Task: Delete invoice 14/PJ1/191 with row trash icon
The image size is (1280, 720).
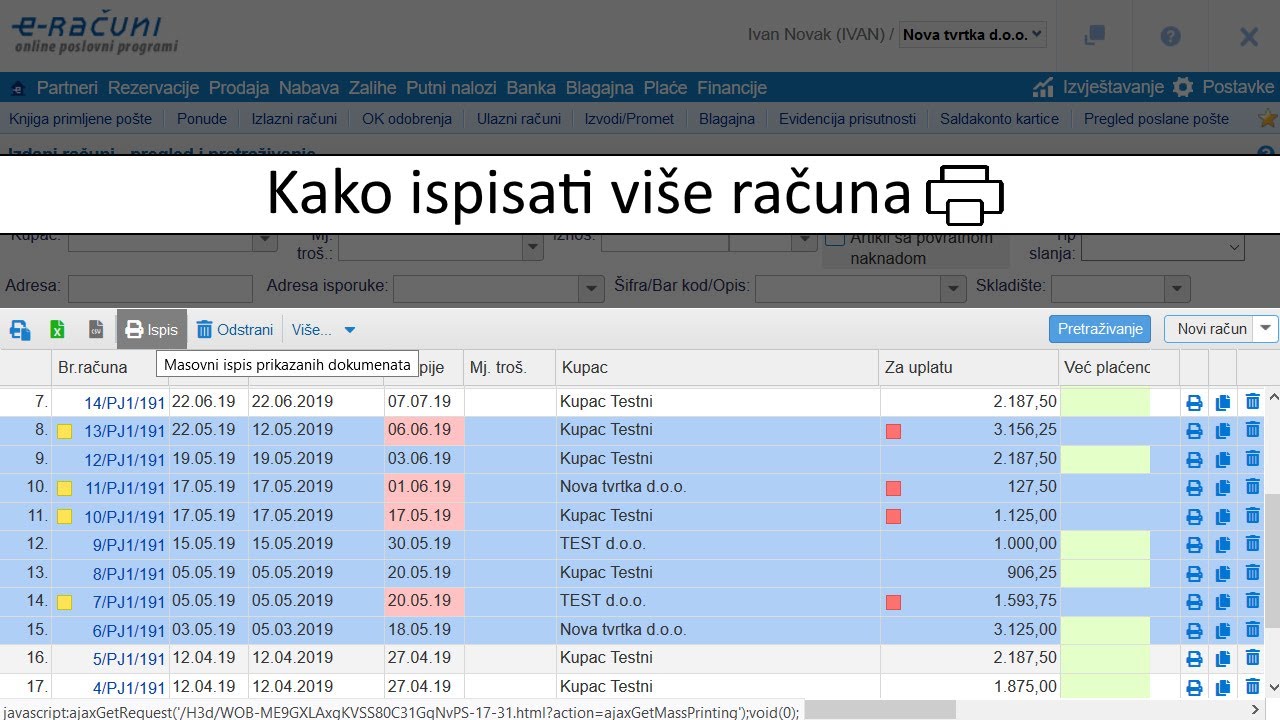Action: click(x=1252, y=402)
